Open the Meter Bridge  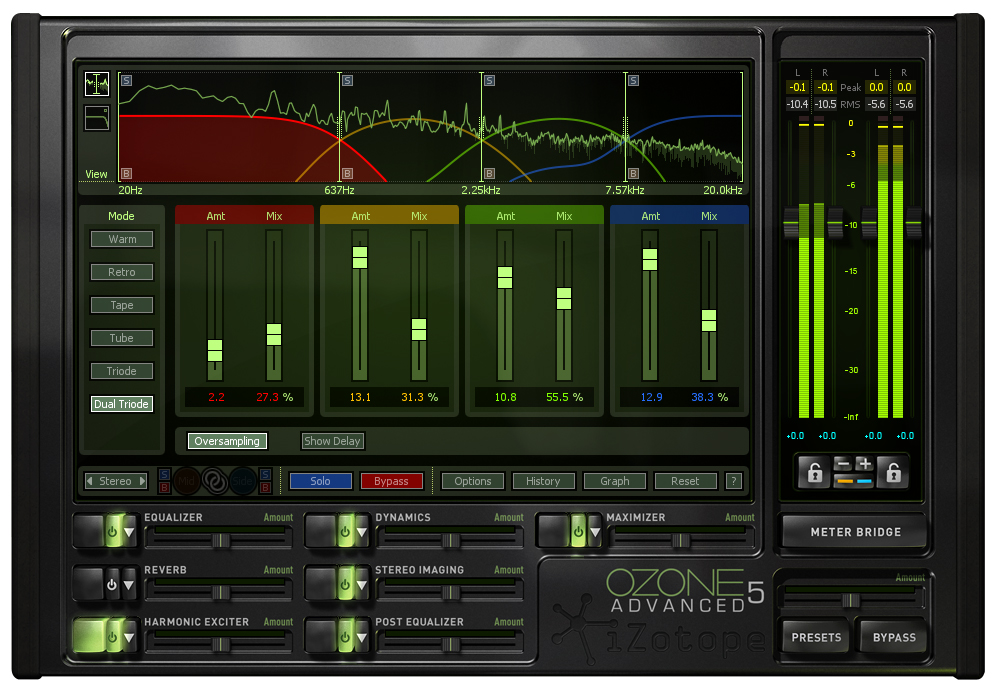coord(852,531)
